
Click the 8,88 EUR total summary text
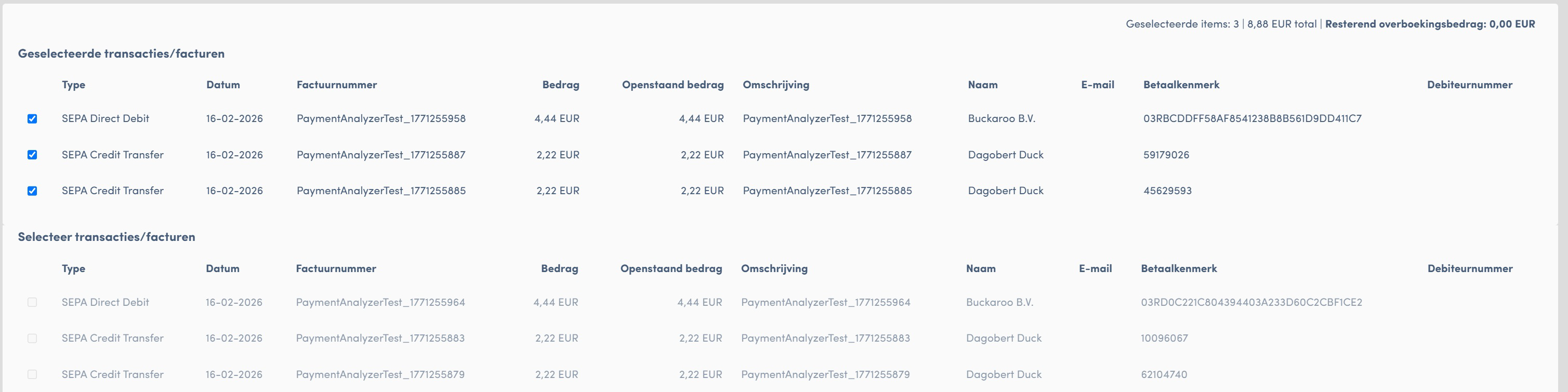(1282, 24)
